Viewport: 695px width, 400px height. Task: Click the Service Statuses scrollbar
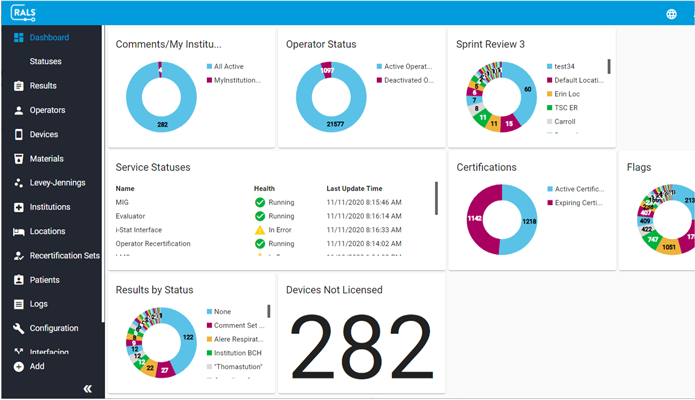[436, 198]
